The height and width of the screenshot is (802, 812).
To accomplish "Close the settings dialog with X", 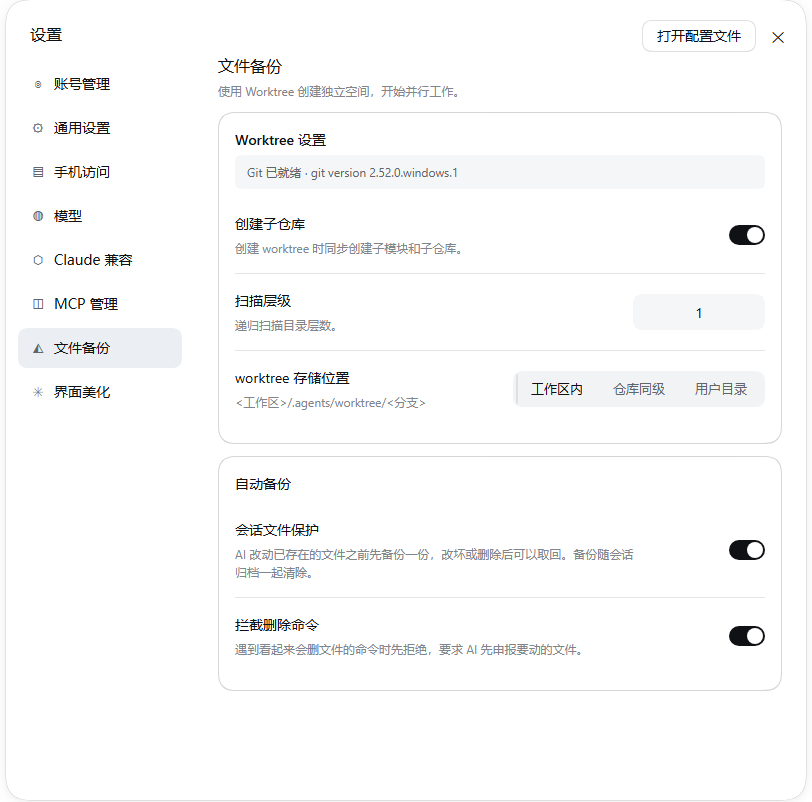I will point(777,37).
